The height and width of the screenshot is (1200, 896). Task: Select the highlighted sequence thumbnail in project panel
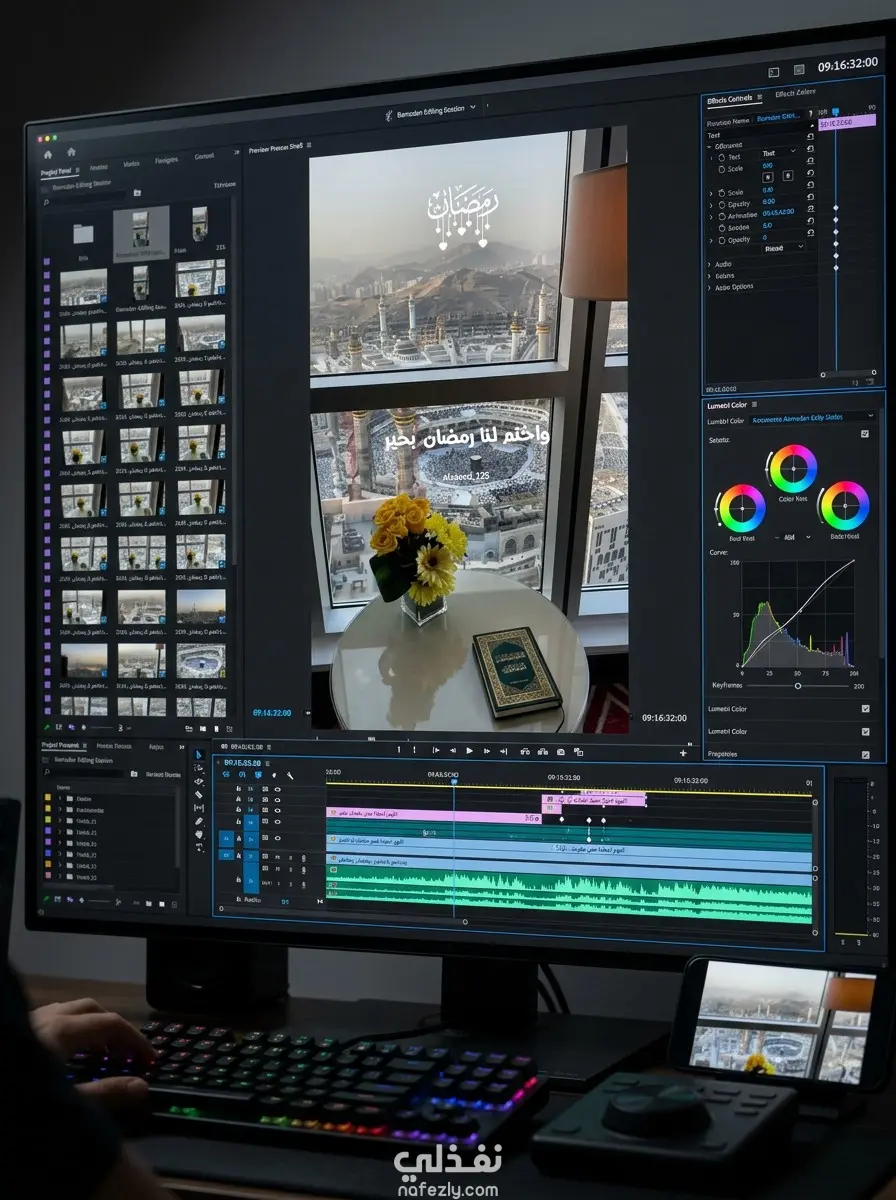[141, 232]
